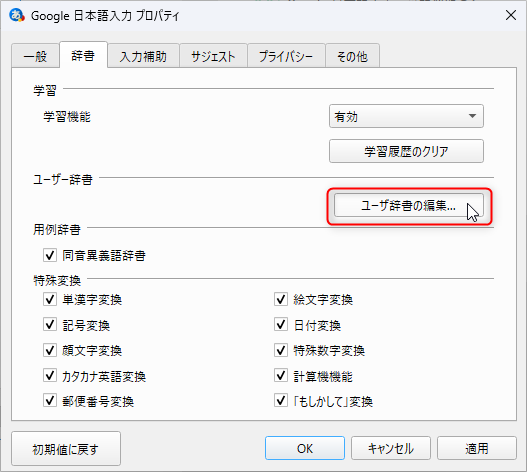Open ユーザ辞書の編集... button
527x472 pixels.
408,205
